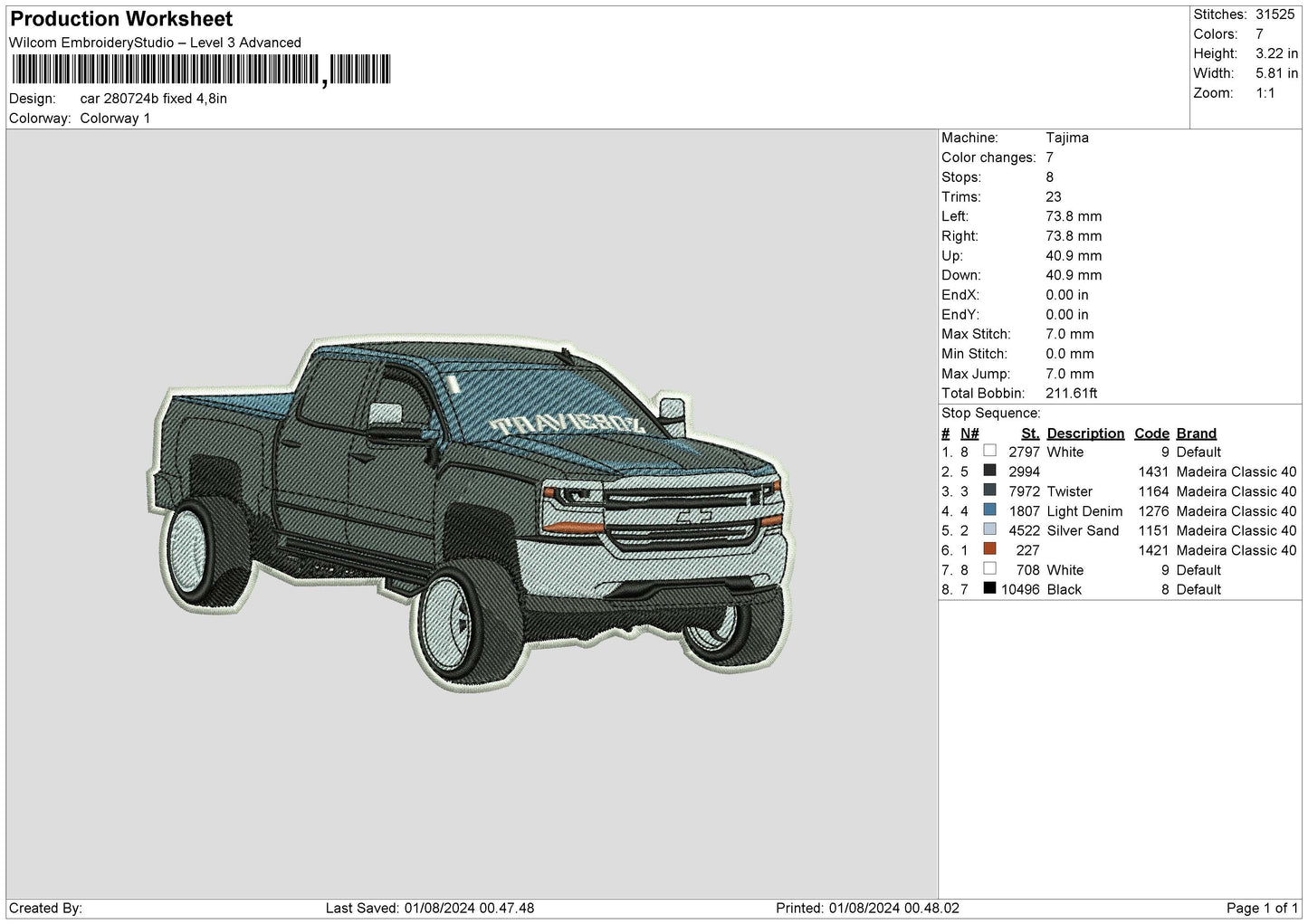Click the white swatch in stop row 1
This screenshot has height=924, width=1308.
[989, 451]
